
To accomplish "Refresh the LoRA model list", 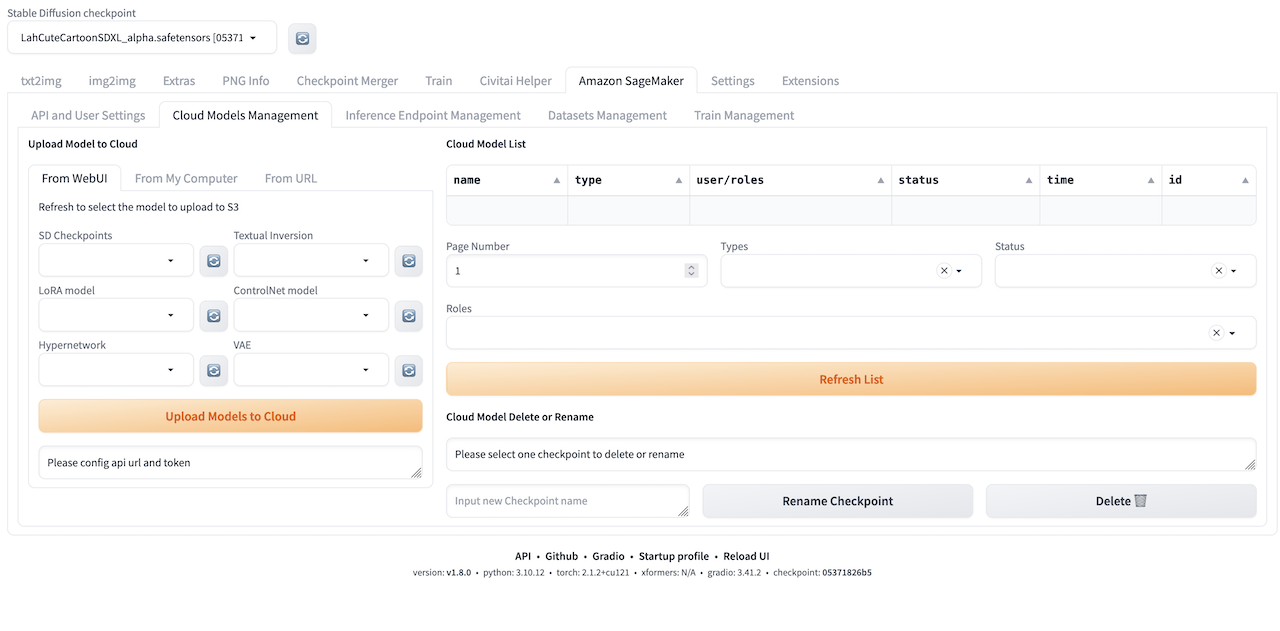I will (x=213, y=316).
